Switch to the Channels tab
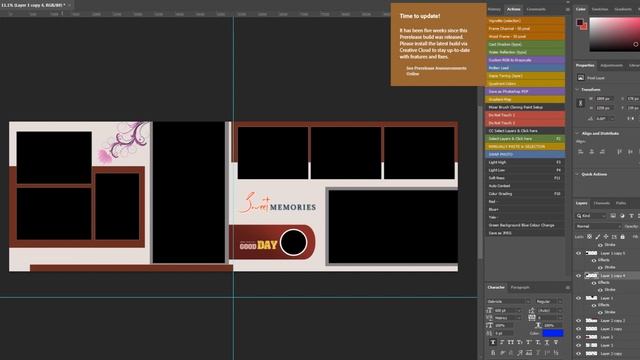640x360 pixels. [602, 203]
